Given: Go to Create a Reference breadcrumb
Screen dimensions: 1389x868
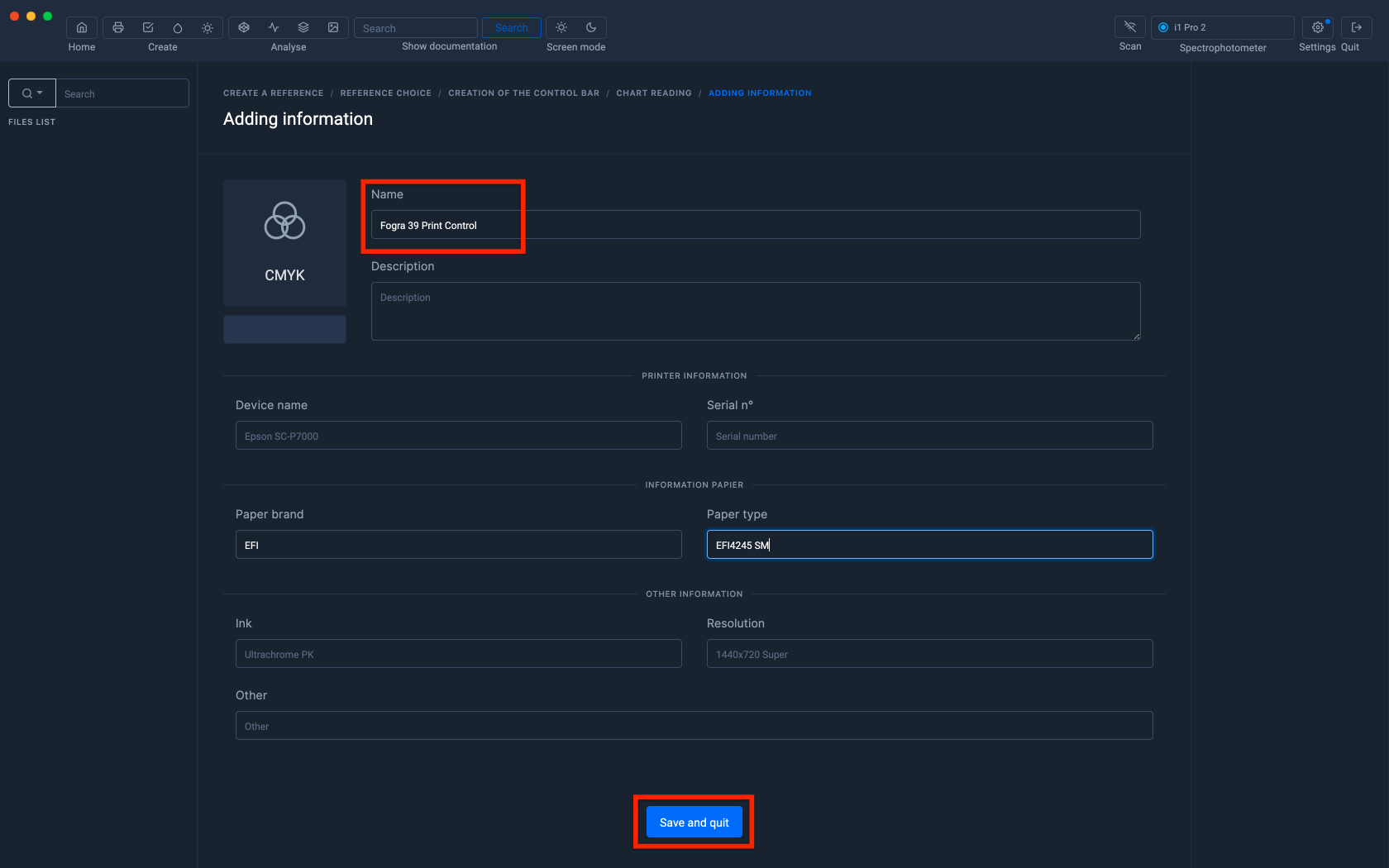Looking at the screenshot, I should (x=273, y=93).
